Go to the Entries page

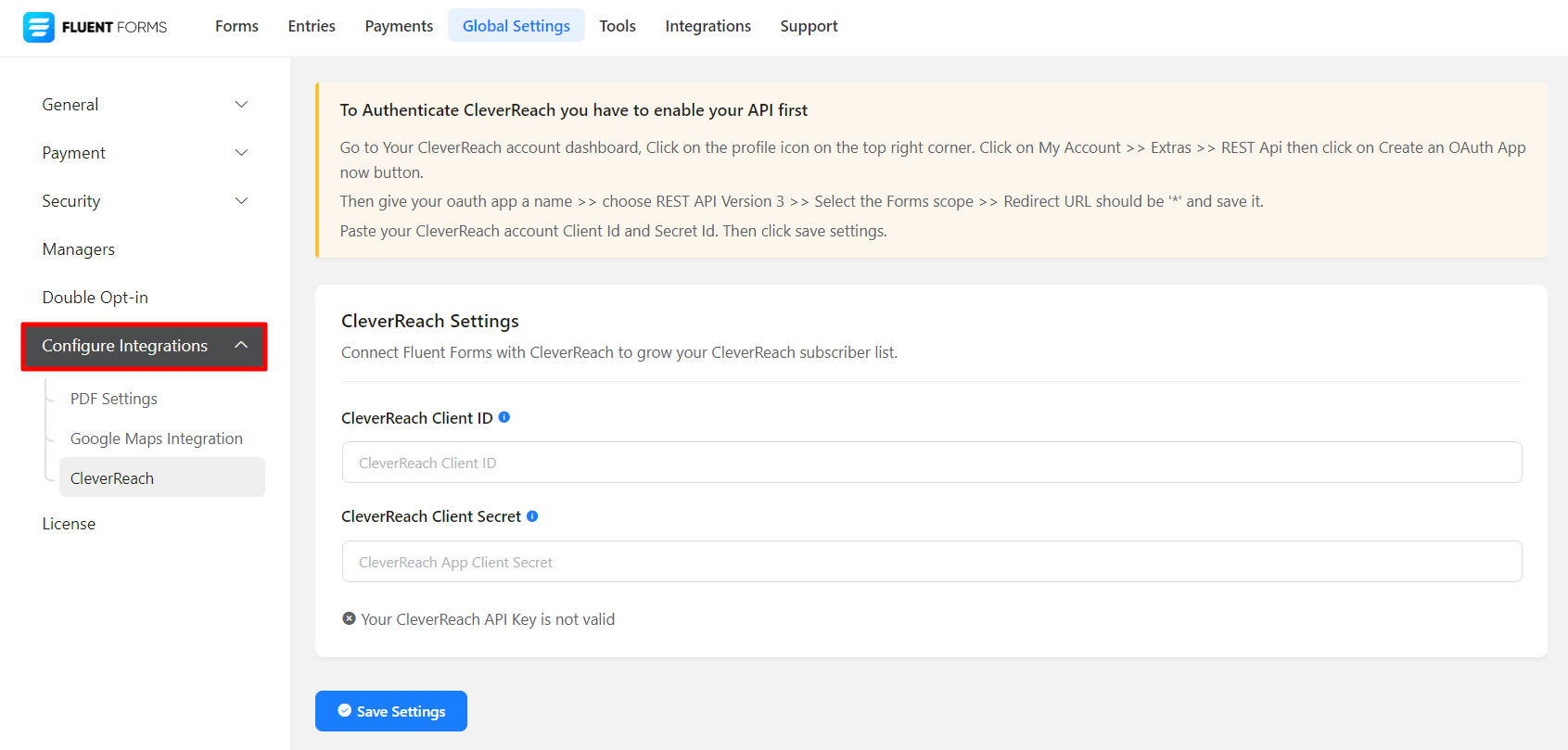[x=312, y=26]
